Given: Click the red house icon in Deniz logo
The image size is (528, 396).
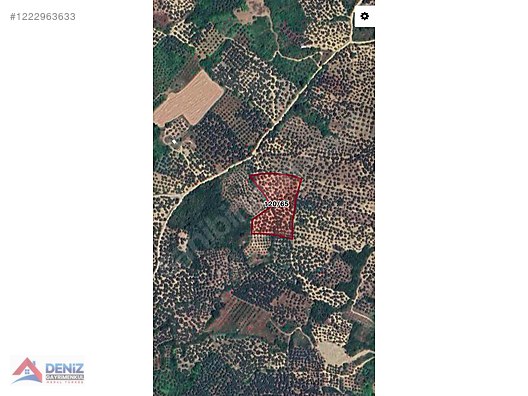Looking at the screenshot, I should point(27,368).
